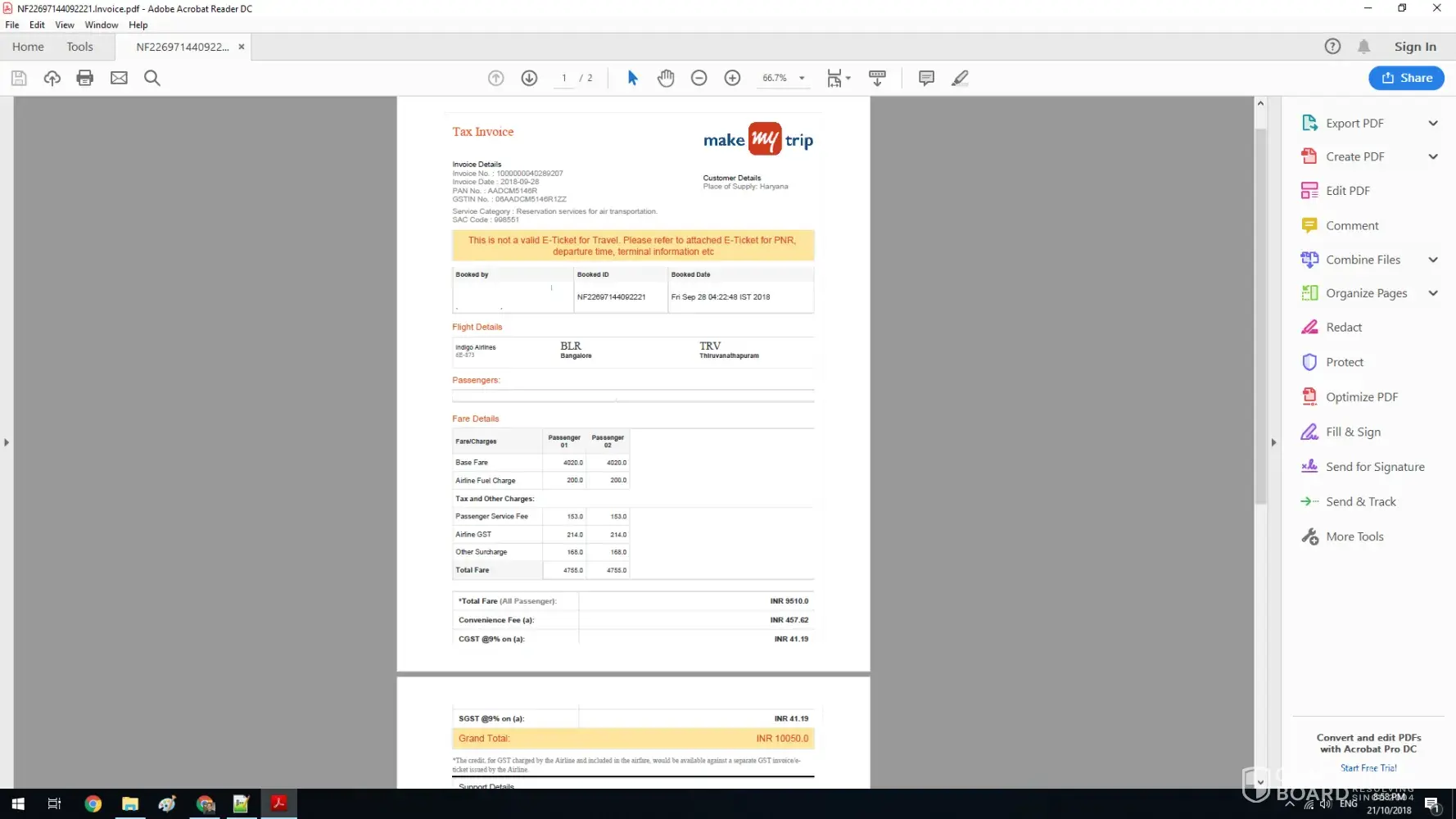Expand the Export PDF options
This screenshot has width=1456, height=819.
[1432, 123]
